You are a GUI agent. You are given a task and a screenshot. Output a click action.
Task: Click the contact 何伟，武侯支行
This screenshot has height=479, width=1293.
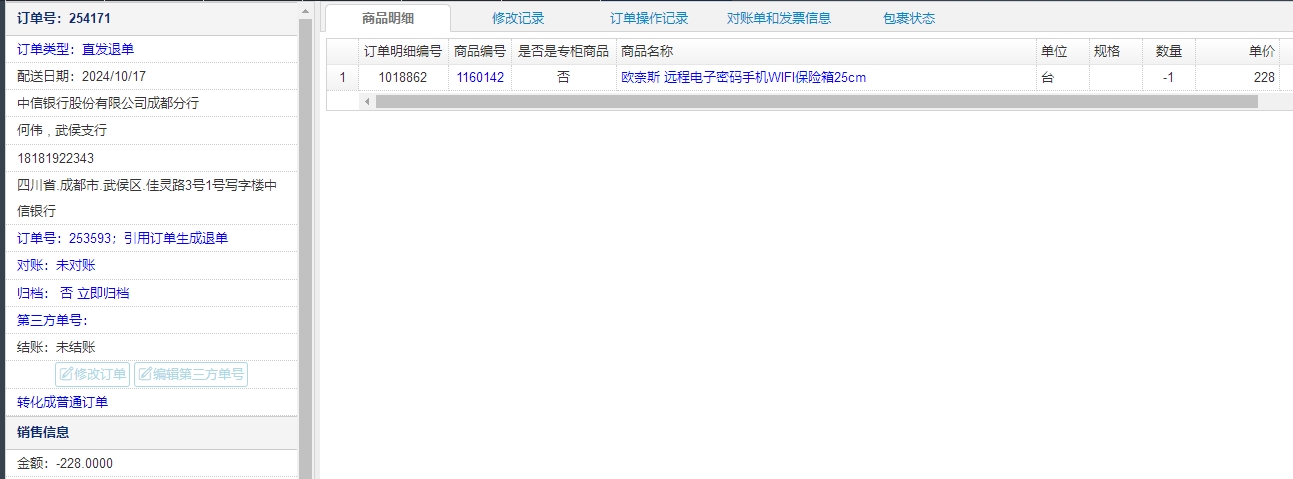point(62,130)
